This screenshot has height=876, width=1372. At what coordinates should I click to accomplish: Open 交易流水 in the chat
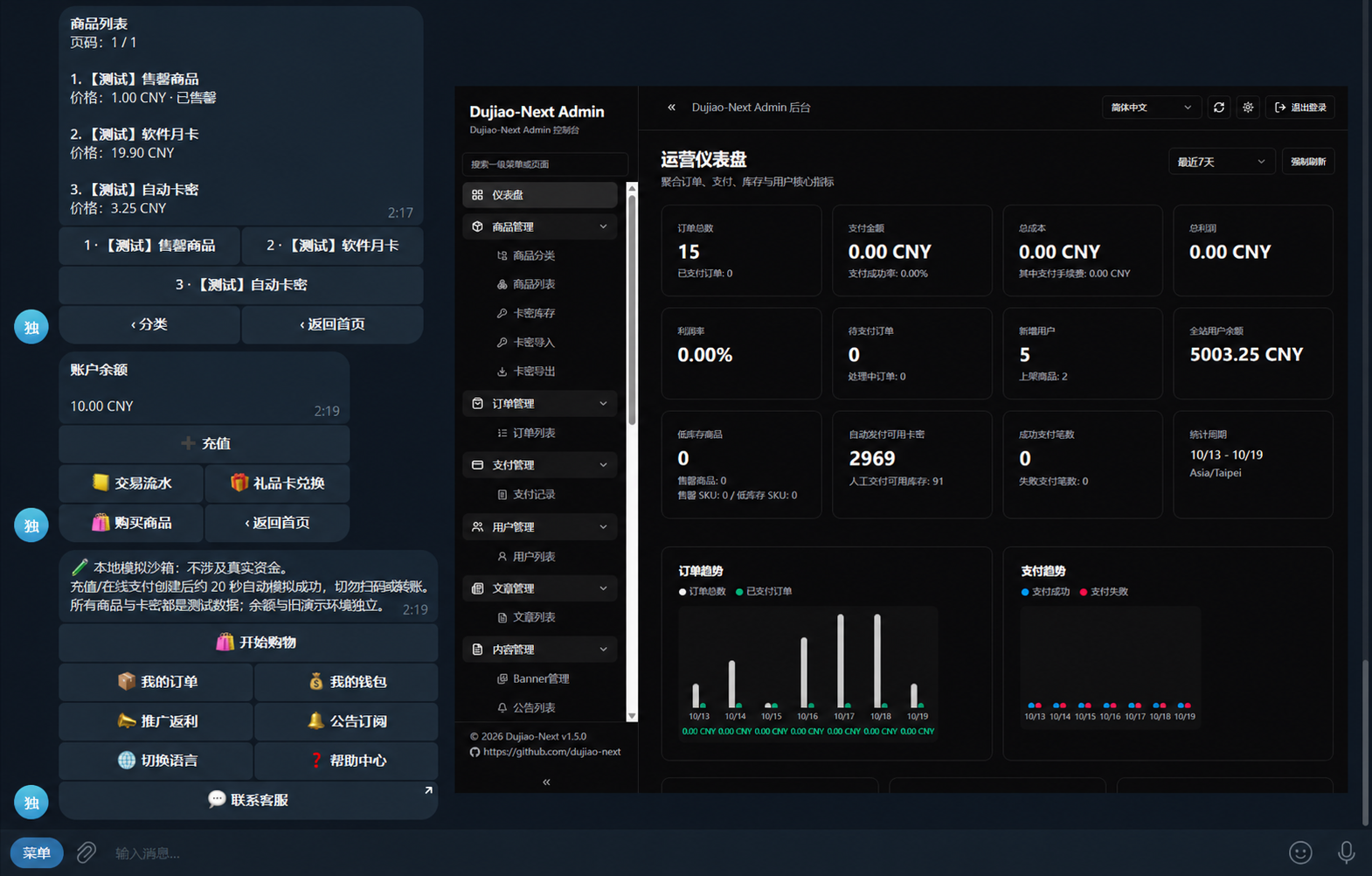pos(131,483)
